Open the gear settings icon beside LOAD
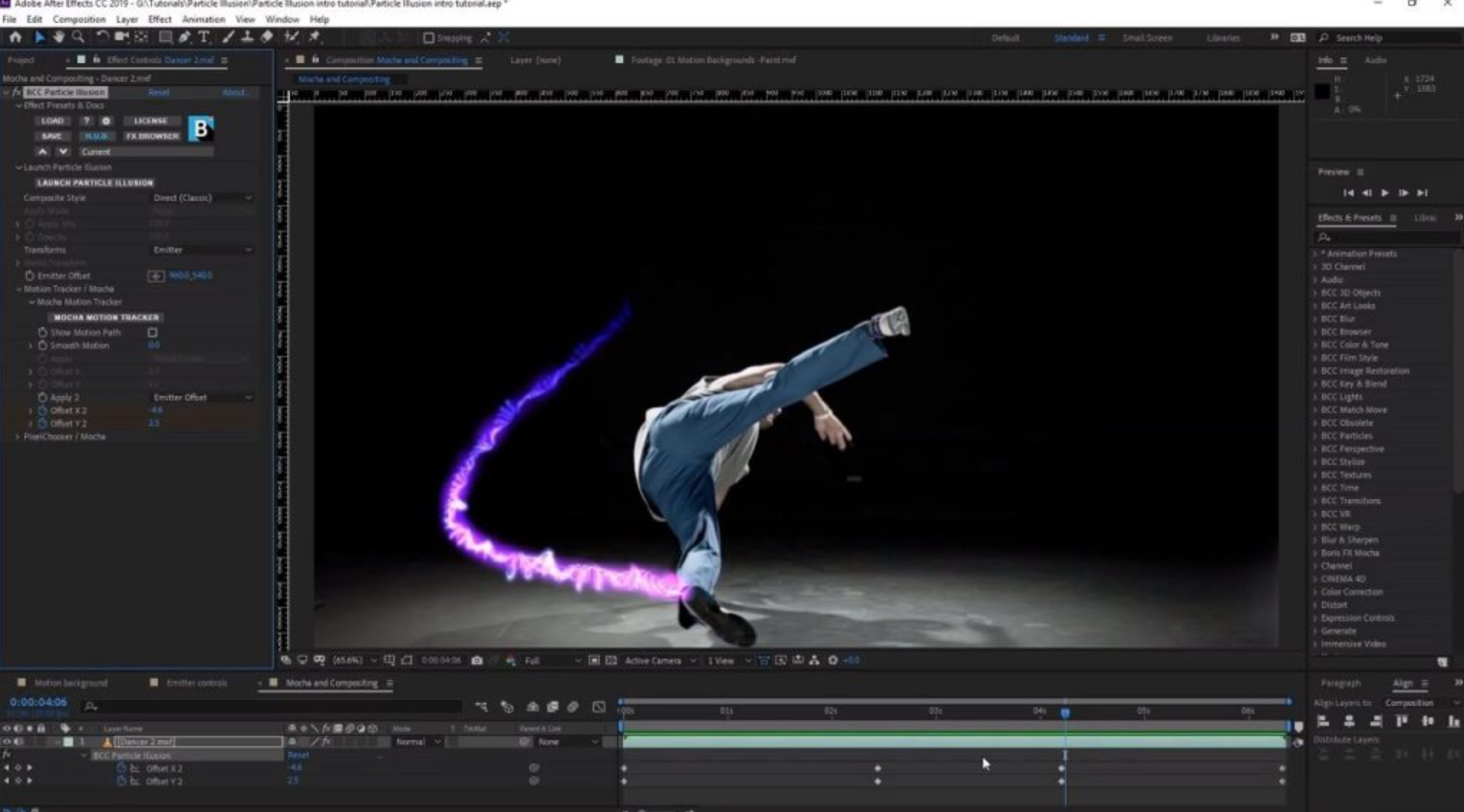This screenshot has width=1464, height=812. (105, 121)
